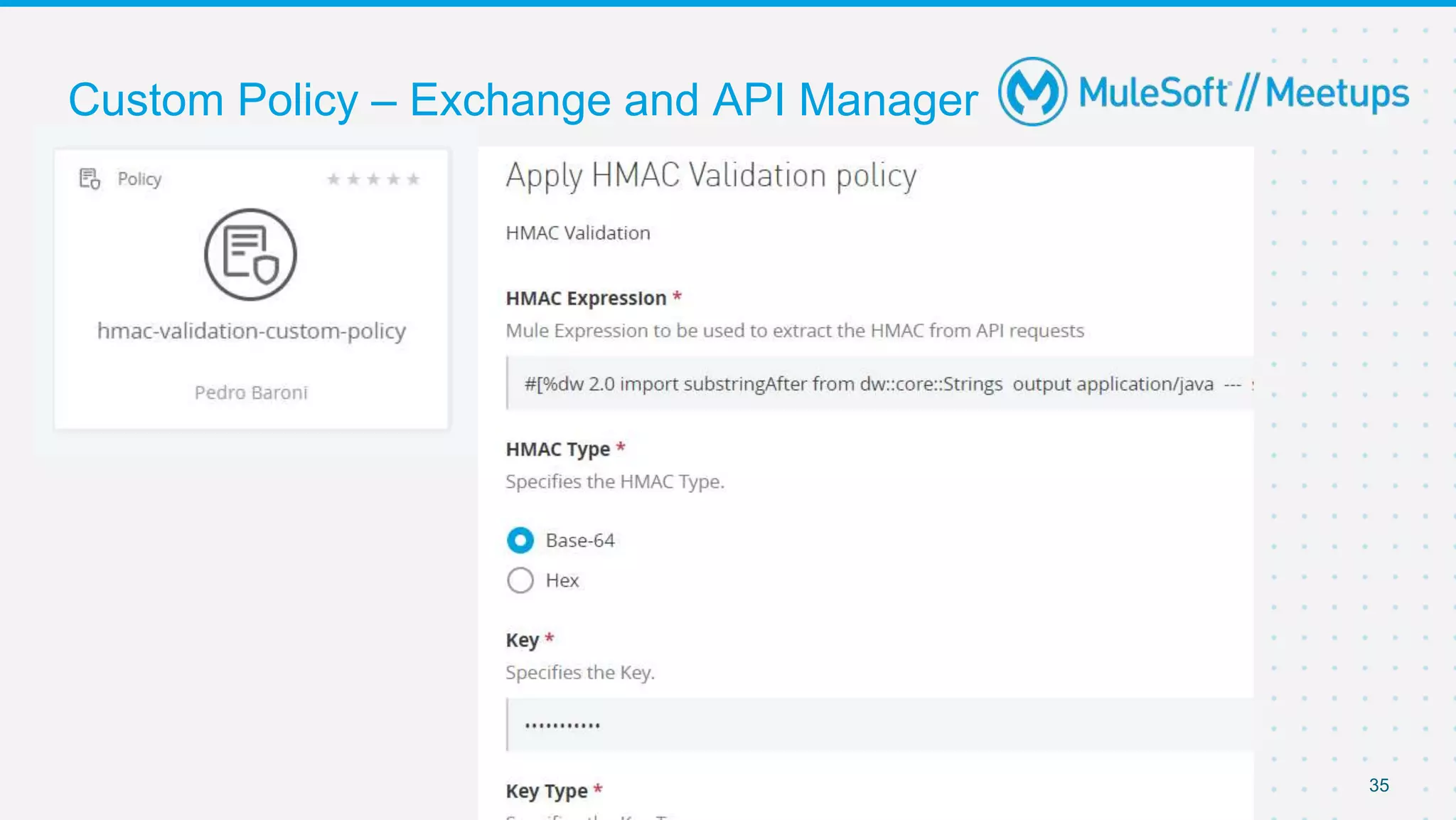Click the 'Policy' label on the card
Viewport: 1456px width, 820px height.
tap(139, 179)
